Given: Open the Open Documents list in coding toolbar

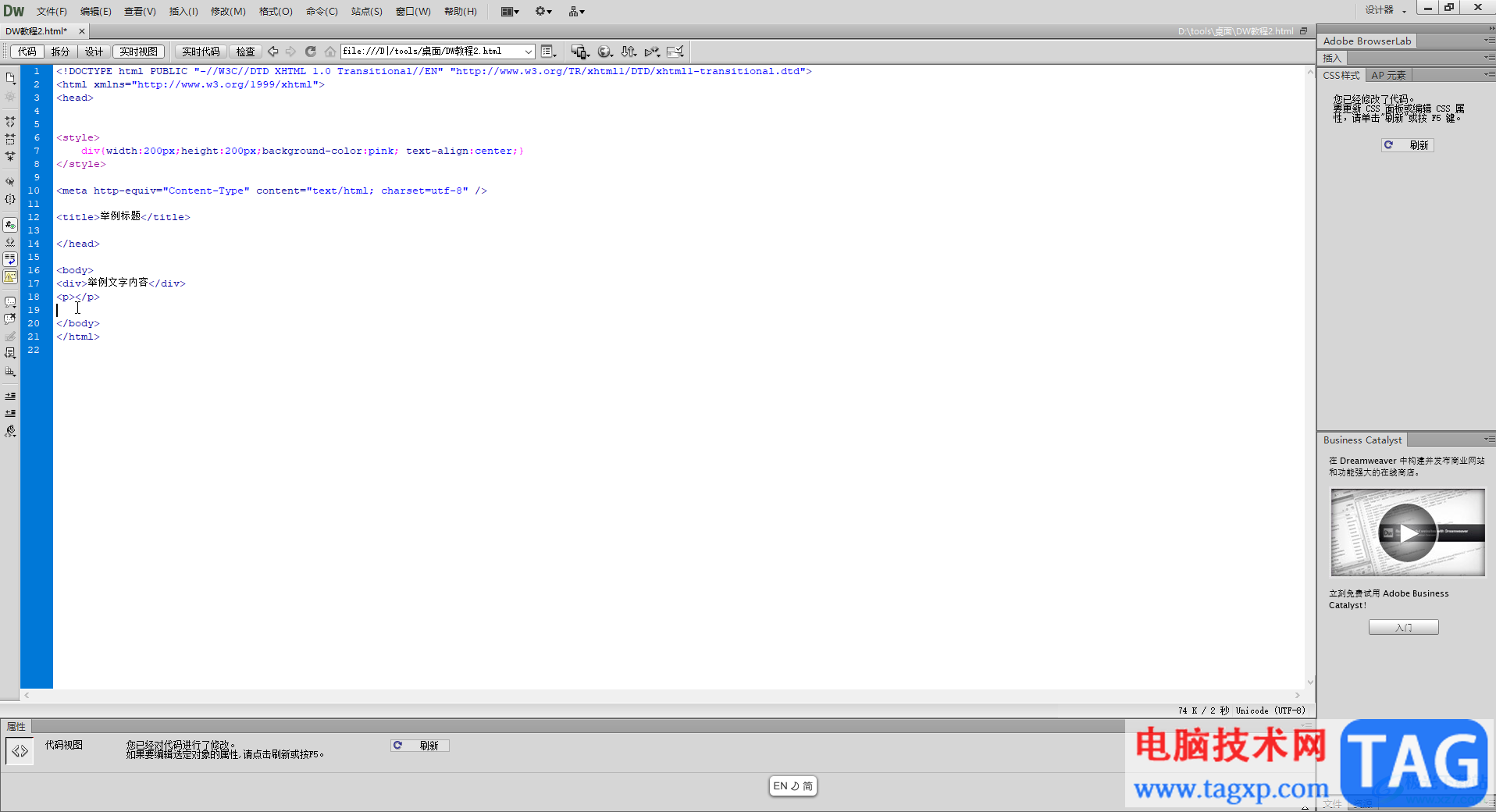Looking at the screenshot, I should point(10,78).
